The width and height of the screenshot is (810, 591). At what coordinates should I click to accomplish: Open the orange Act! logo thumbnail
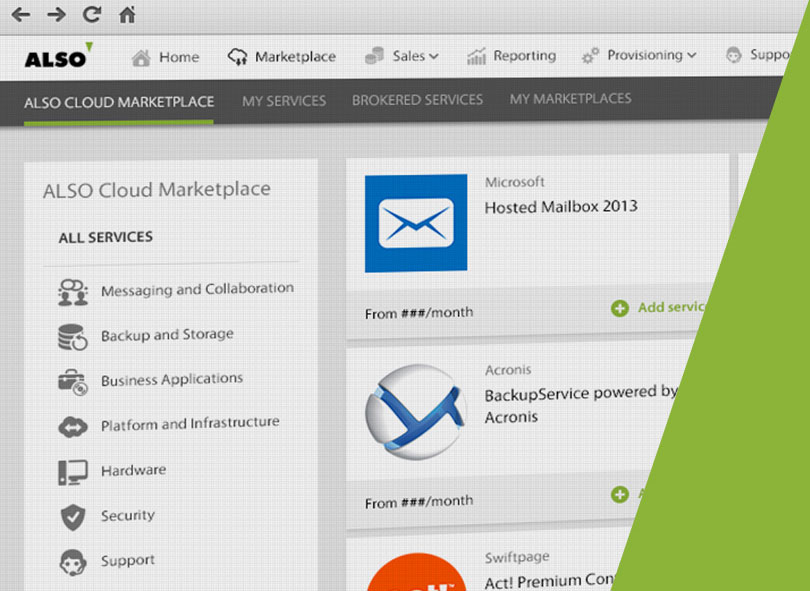(417, 572)
